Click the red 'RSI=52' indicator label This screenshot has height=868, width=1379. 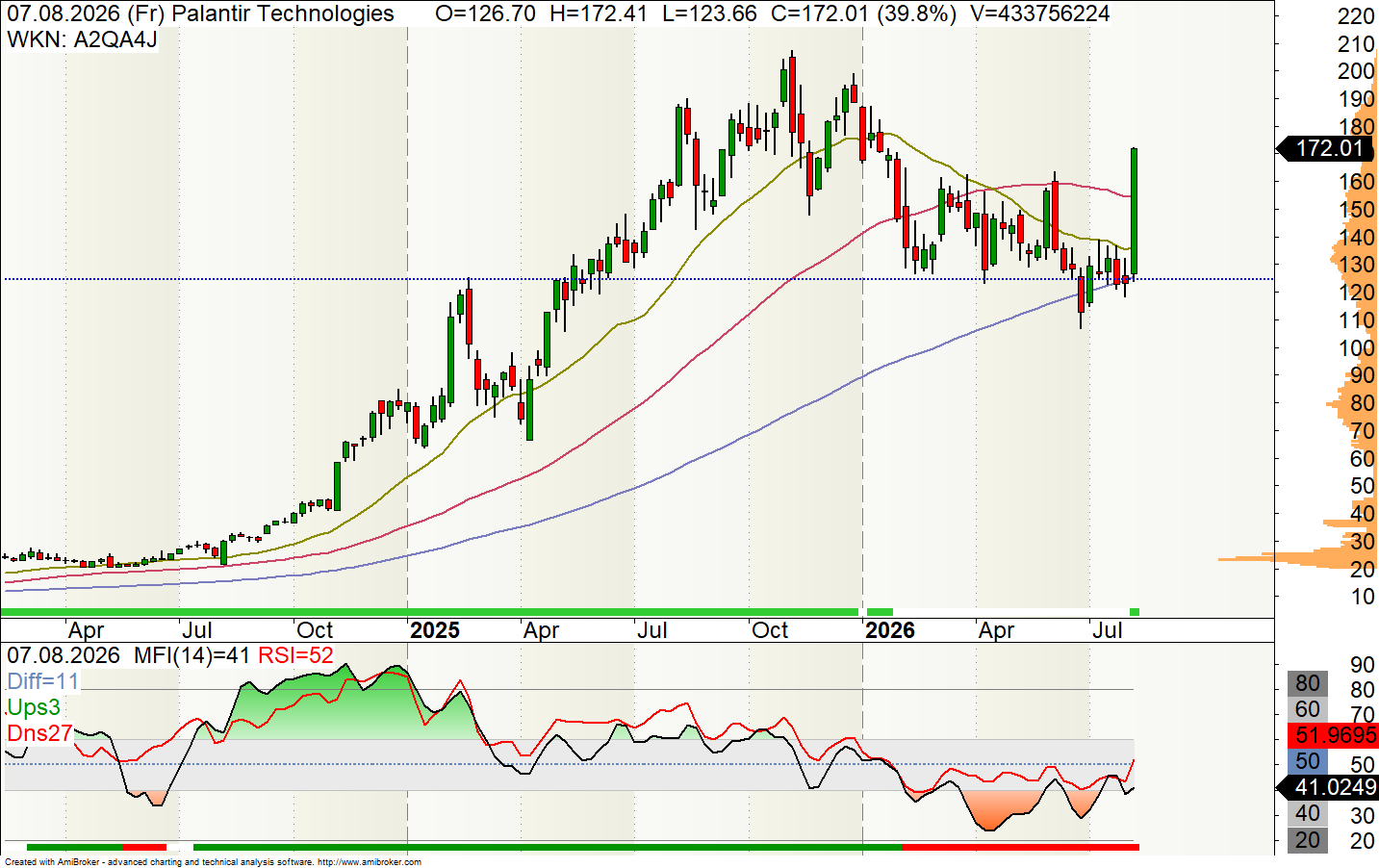point(296,656)
